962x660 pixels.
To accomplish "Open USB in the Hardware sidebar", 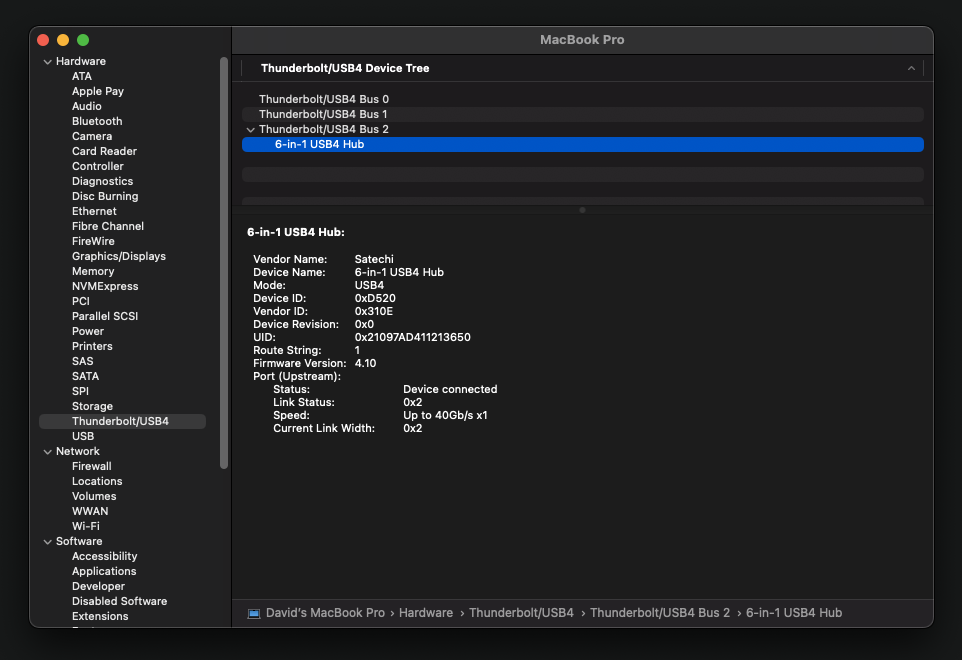I will tap(83, 437).
